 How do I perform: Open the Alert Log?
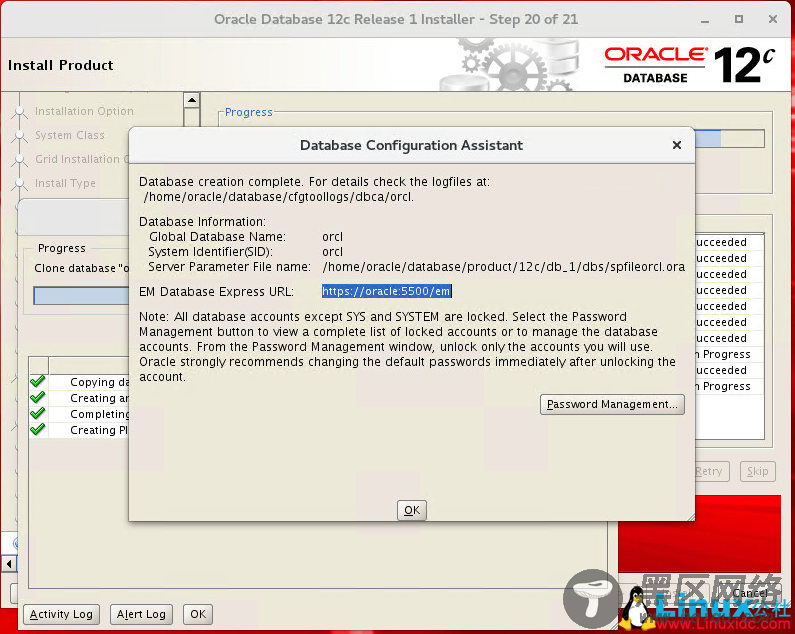141,614
